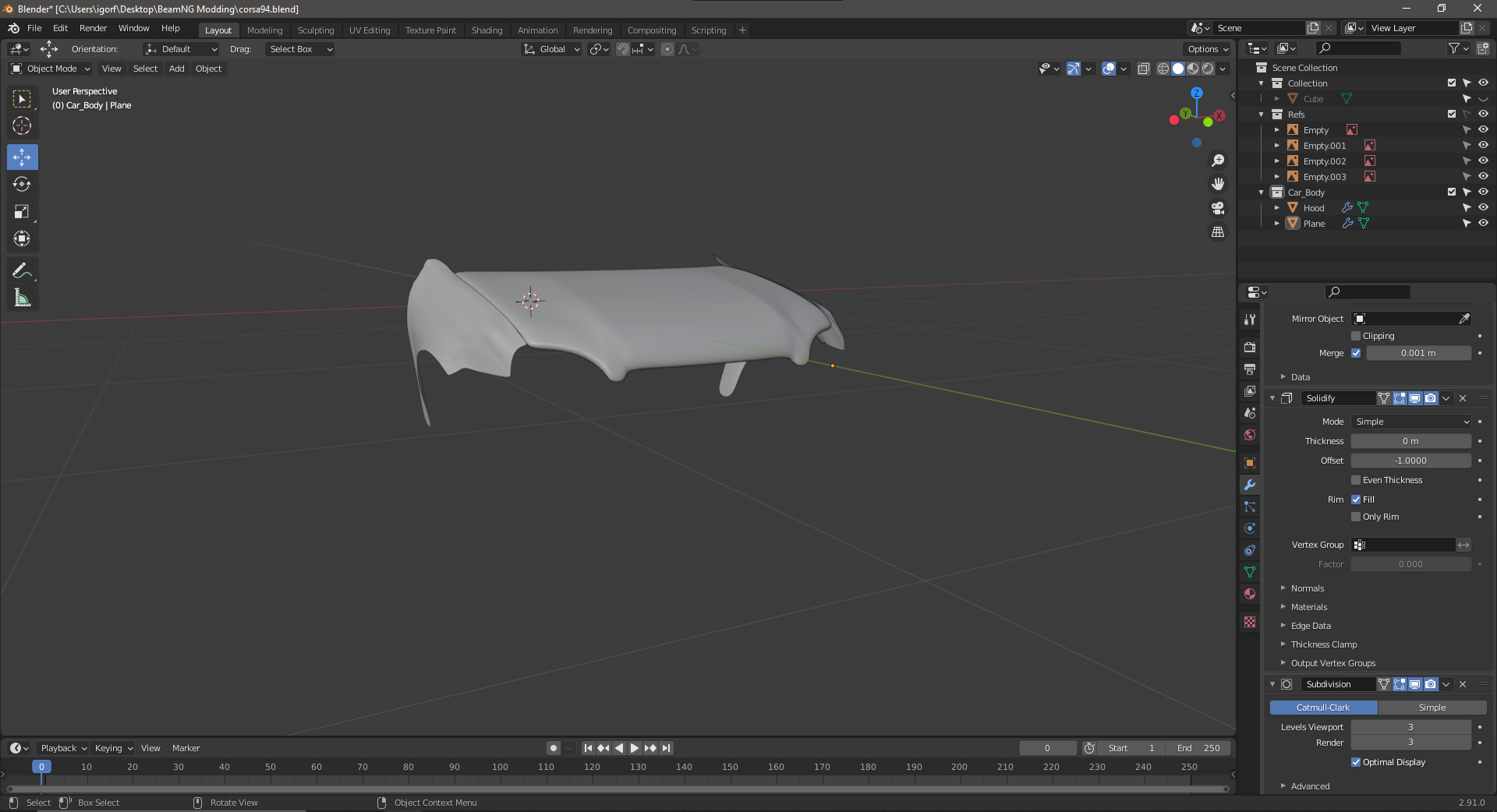Image resolution: width=1497 pixels, height=812 pixels.
Task: Select the Annotate pencil tool
Action: point(22,270)
